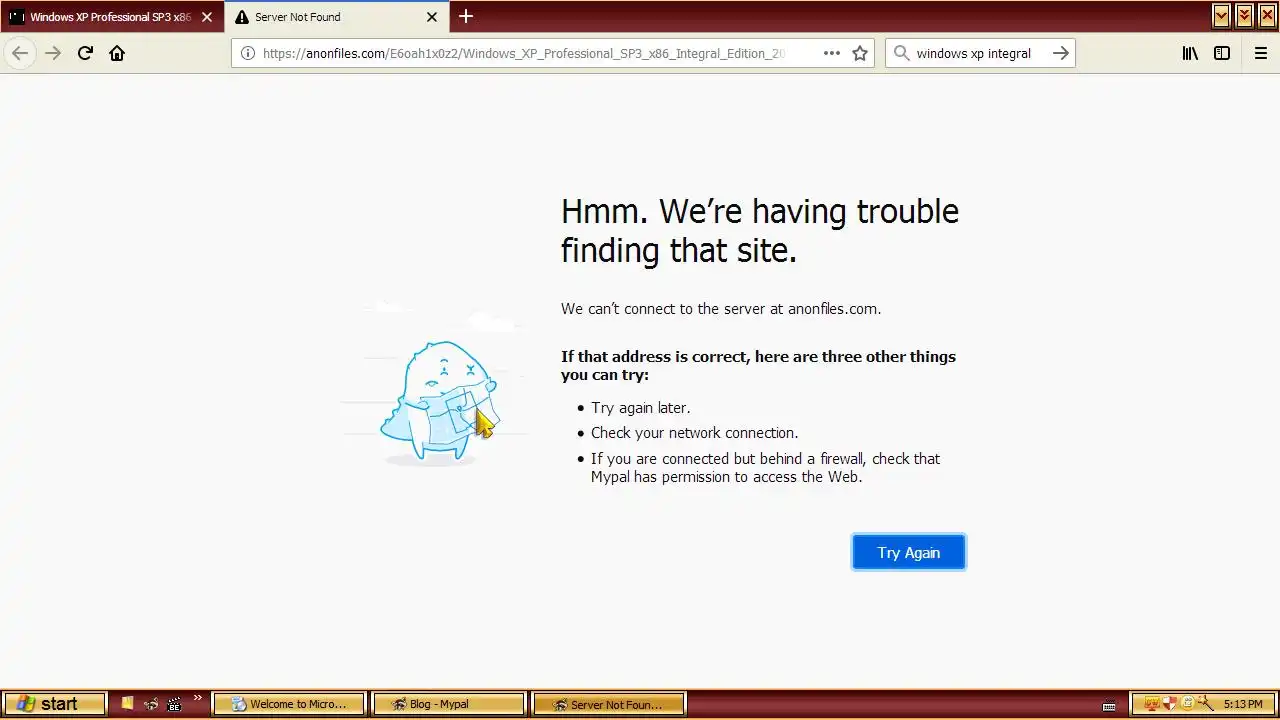
Task: Open the Mypal hamburger menu
Action: tap(1261, 53)
